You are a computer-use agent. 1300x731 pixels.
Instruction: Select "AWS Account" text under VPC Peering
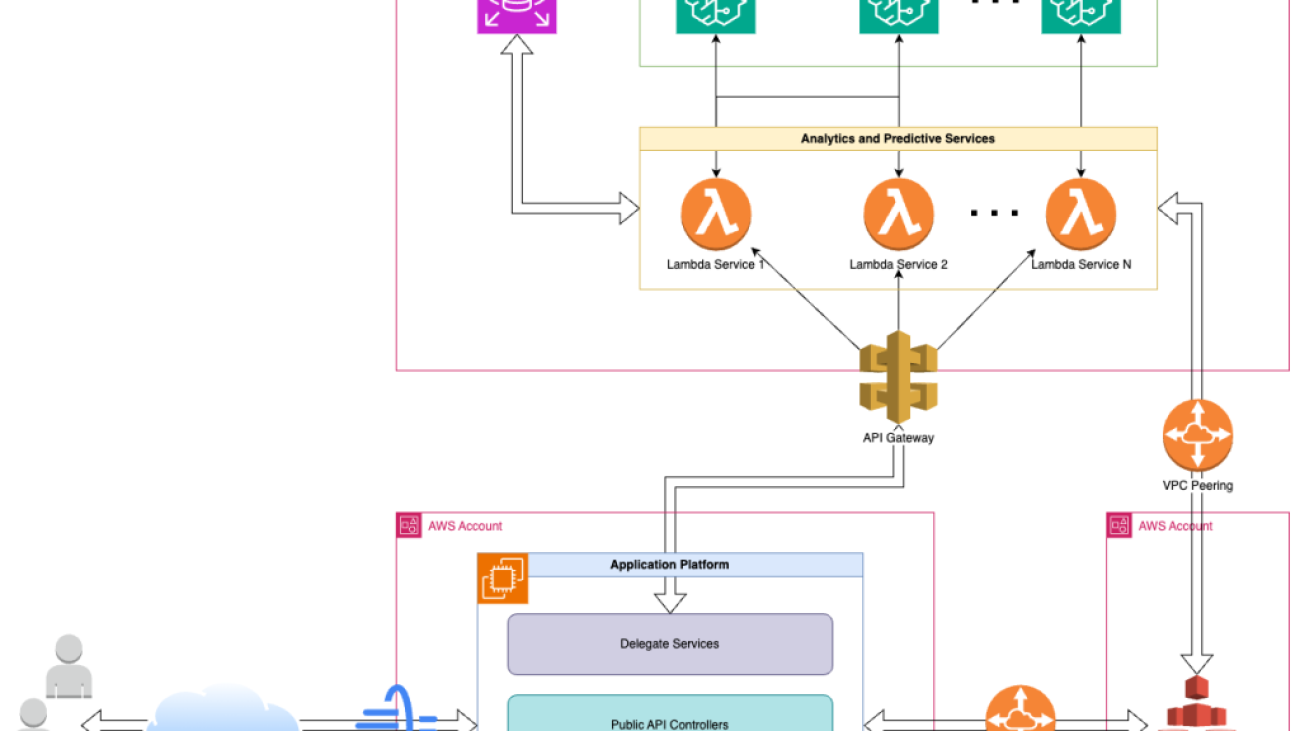pos(1175,526)
